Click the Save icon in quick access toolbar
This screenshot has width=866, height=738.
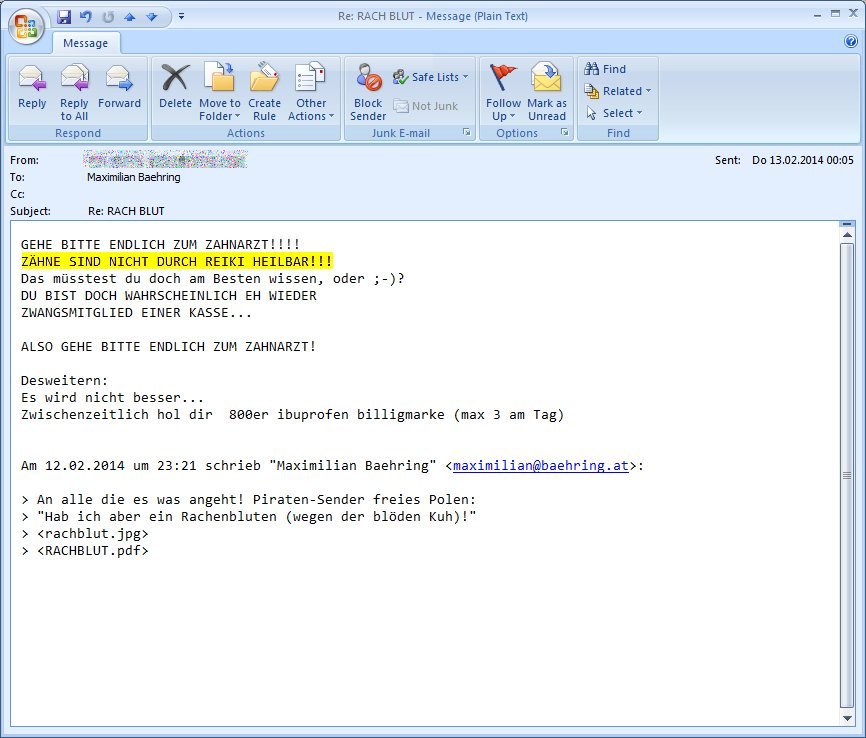[64, 17]
